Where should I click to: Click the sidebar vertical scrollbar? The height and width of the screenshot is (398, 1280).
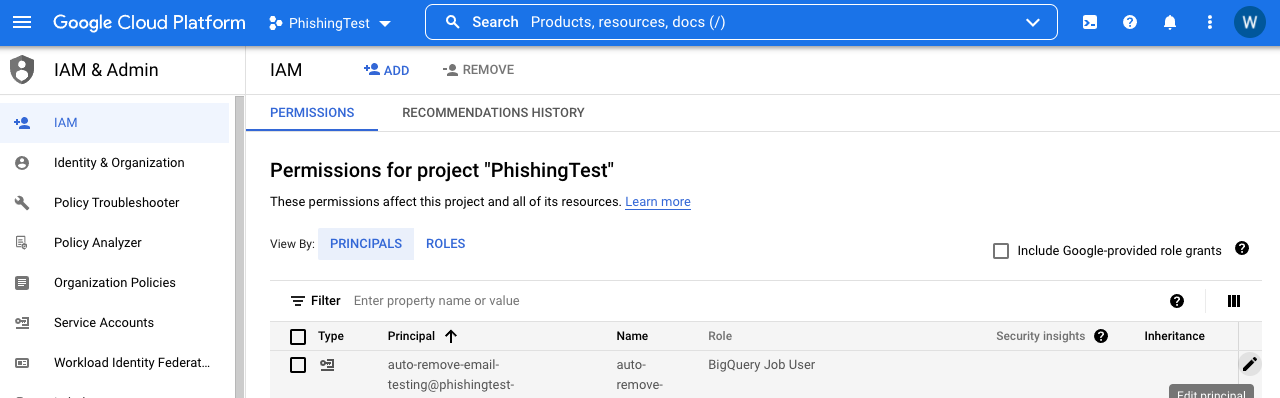point(239,247)
